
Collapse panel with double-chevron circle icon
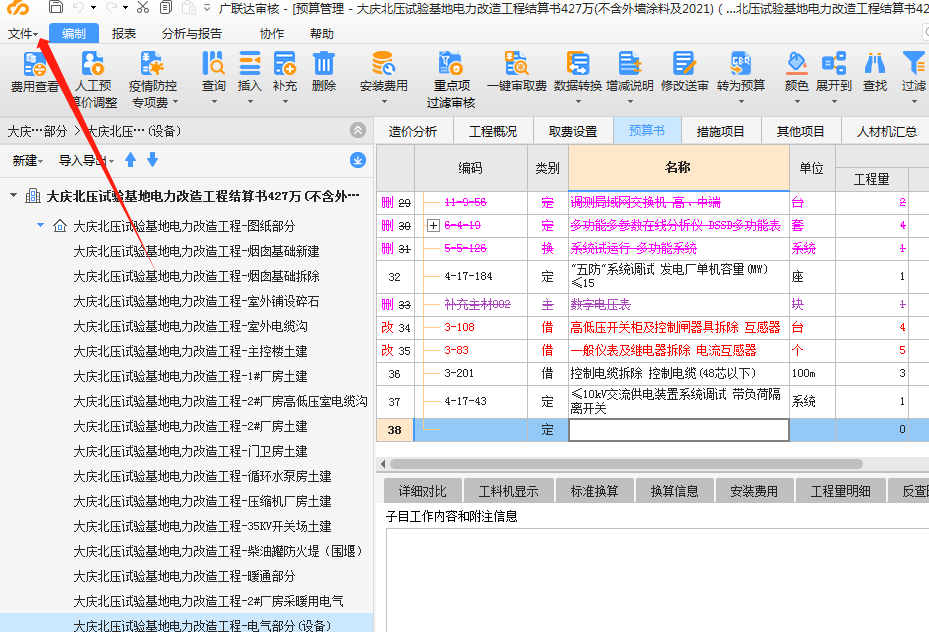click(358, 130)
